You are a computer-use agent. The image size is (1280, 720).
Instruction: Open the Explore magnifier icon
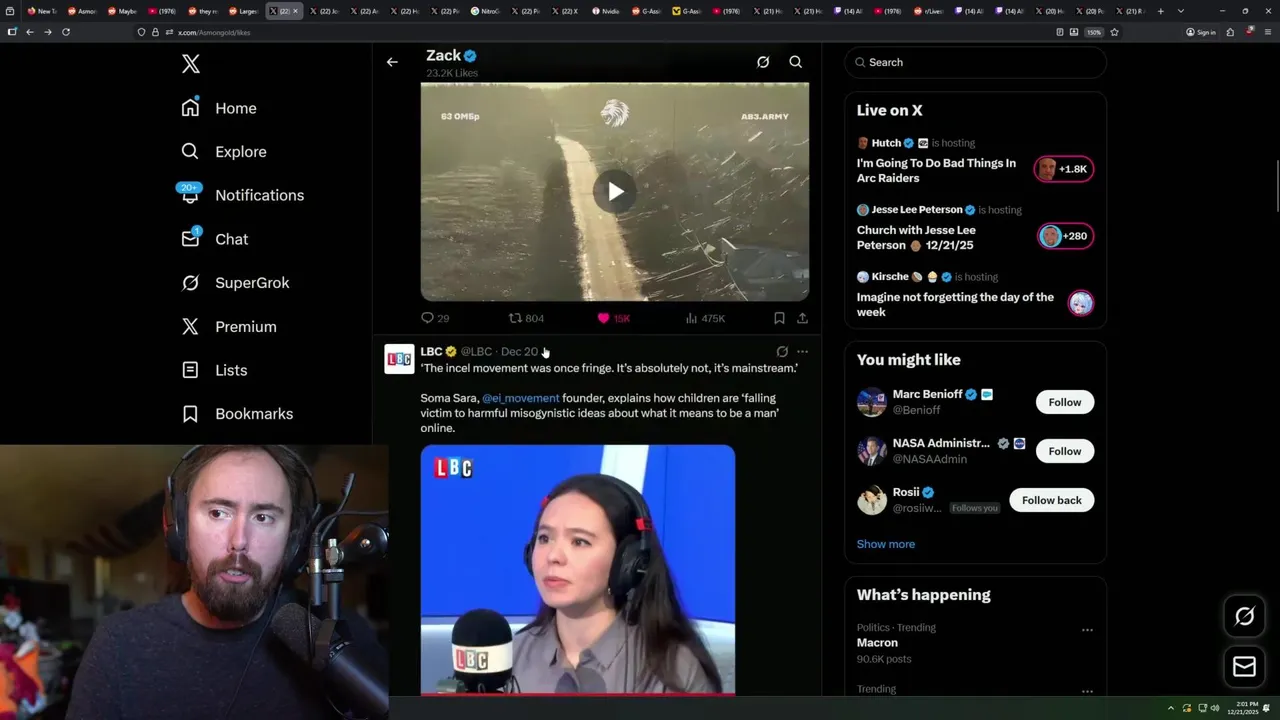[190, 151]
